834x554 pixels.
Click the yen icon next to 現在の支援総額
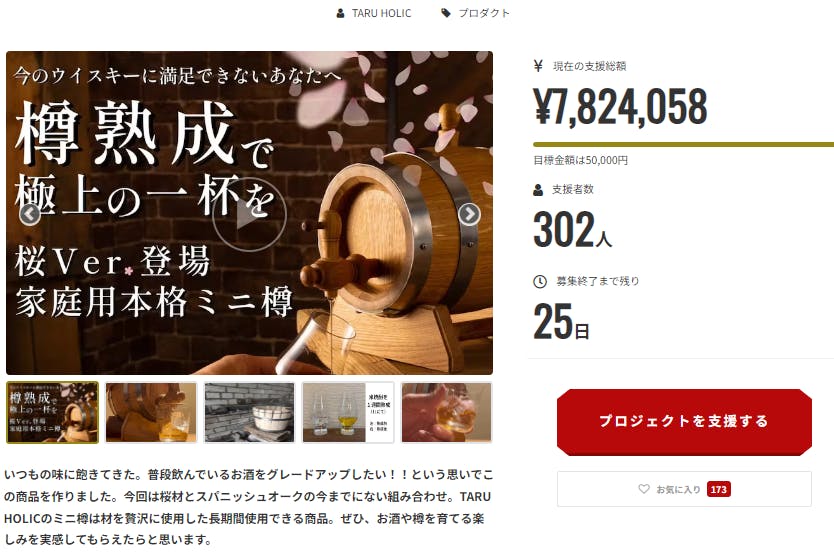[538, 66]
